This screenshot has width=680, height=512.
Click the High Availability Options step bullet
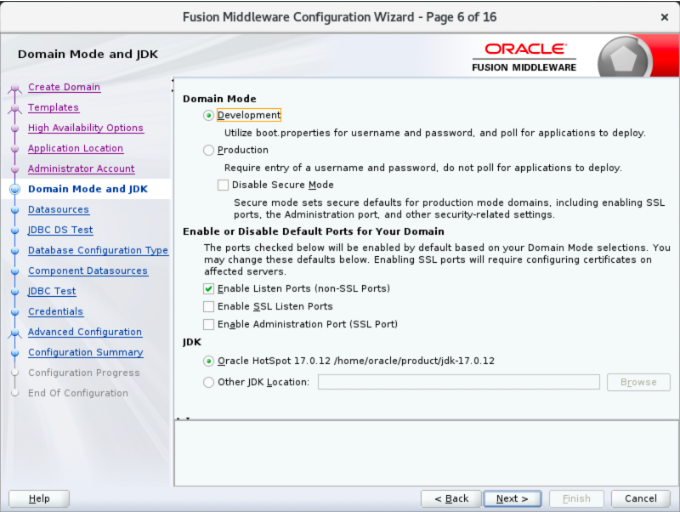pos(15,128)
